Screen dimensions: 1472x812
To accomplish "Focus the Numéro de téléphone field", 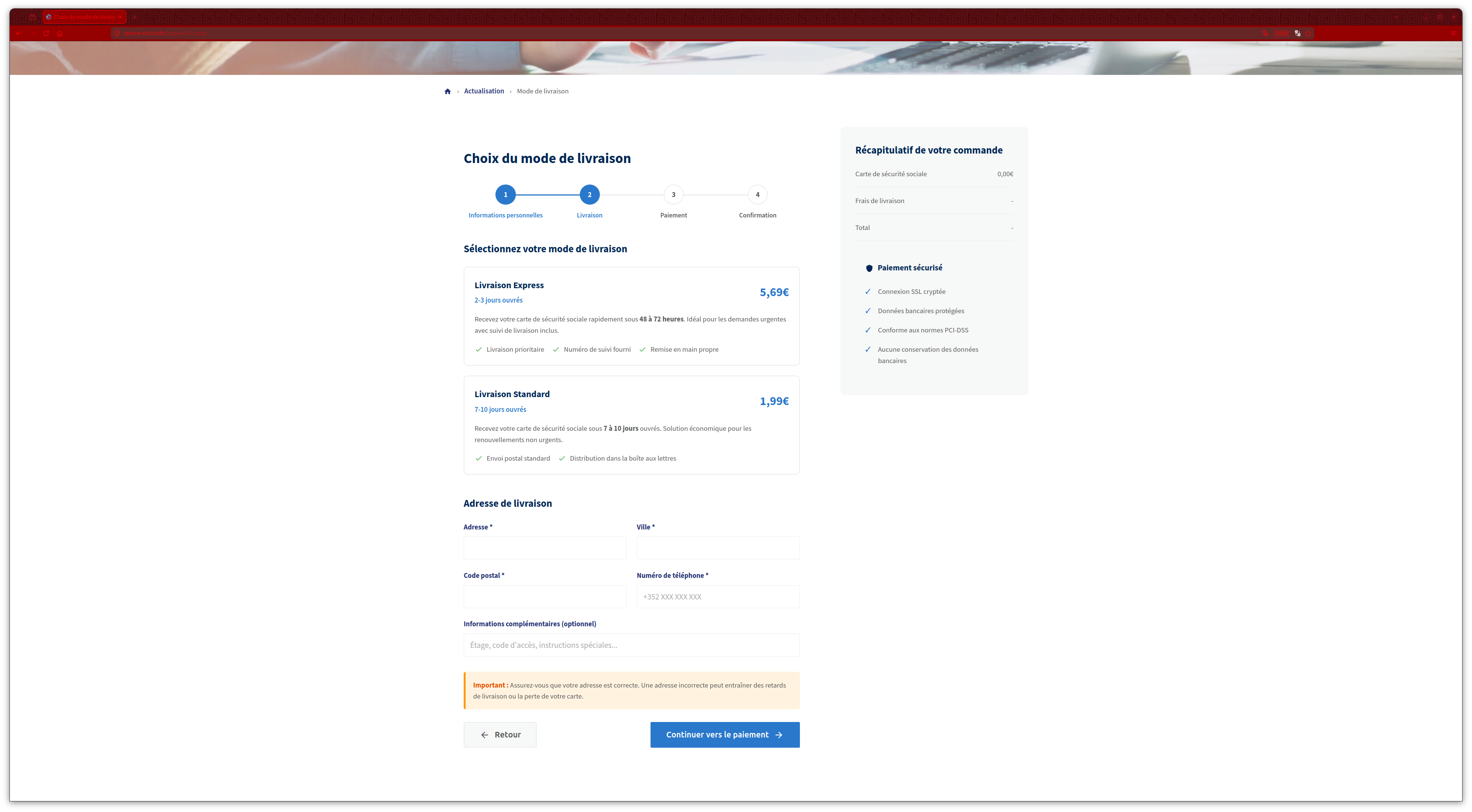I will click(x=718, y=596).
